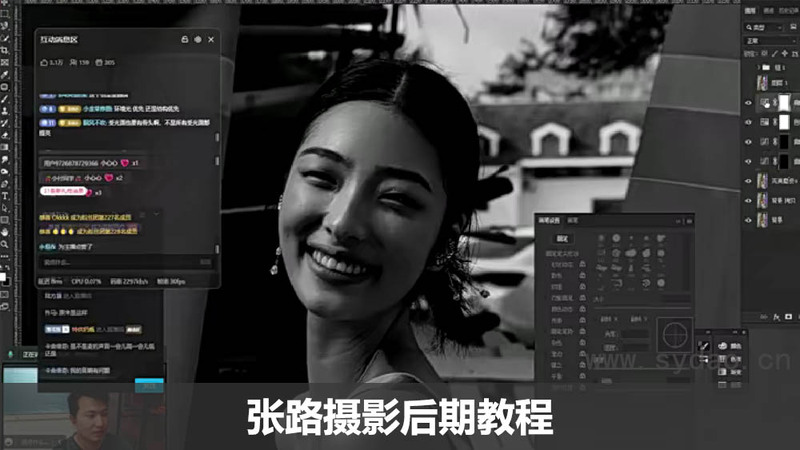Switch to the 通道 channels tab
800x450 pixels.
(769, 11)
